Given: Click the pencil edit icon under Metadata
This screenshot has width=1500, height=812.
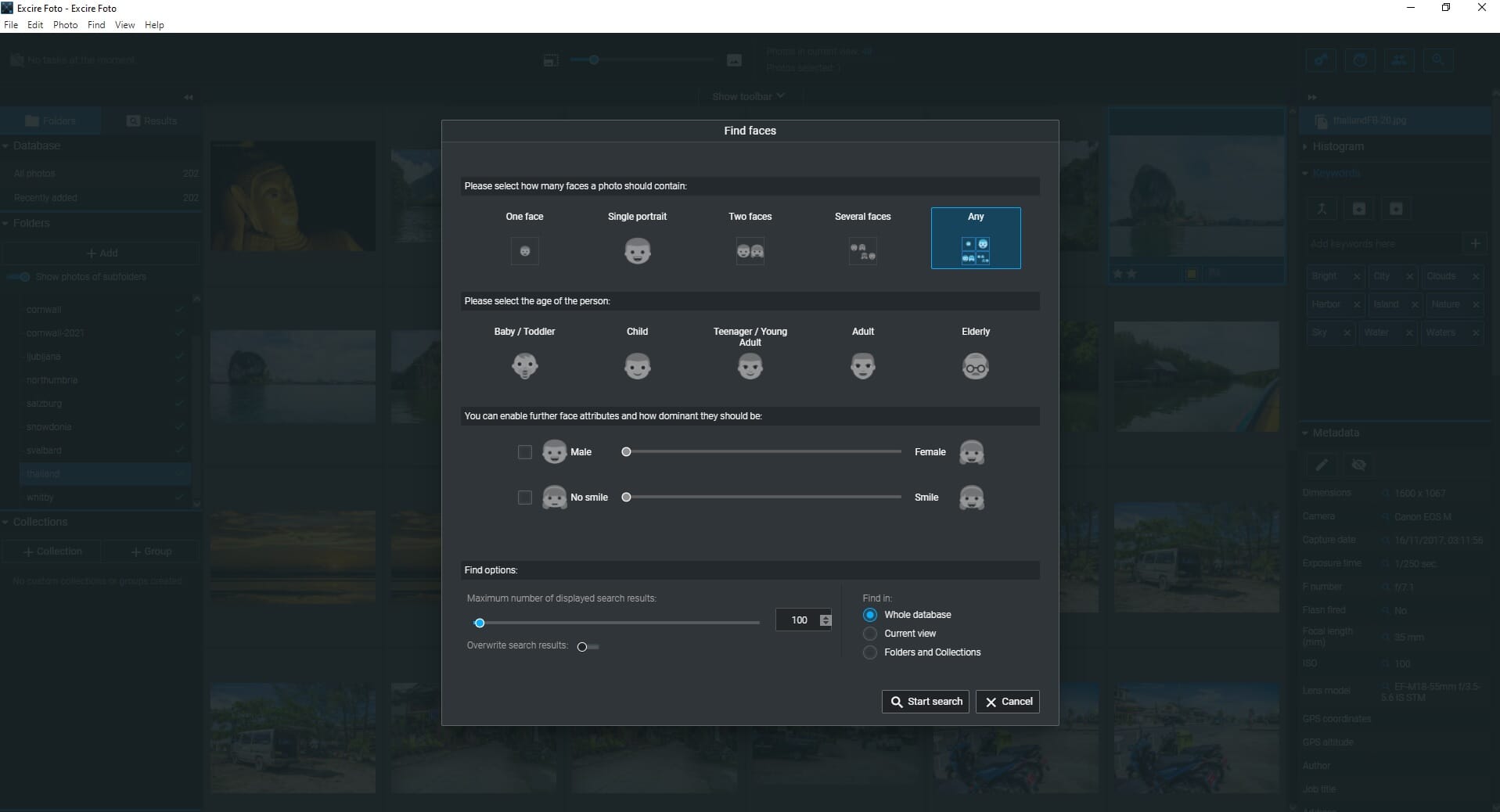Looking at the screenshot, I should pos(1322,465).
